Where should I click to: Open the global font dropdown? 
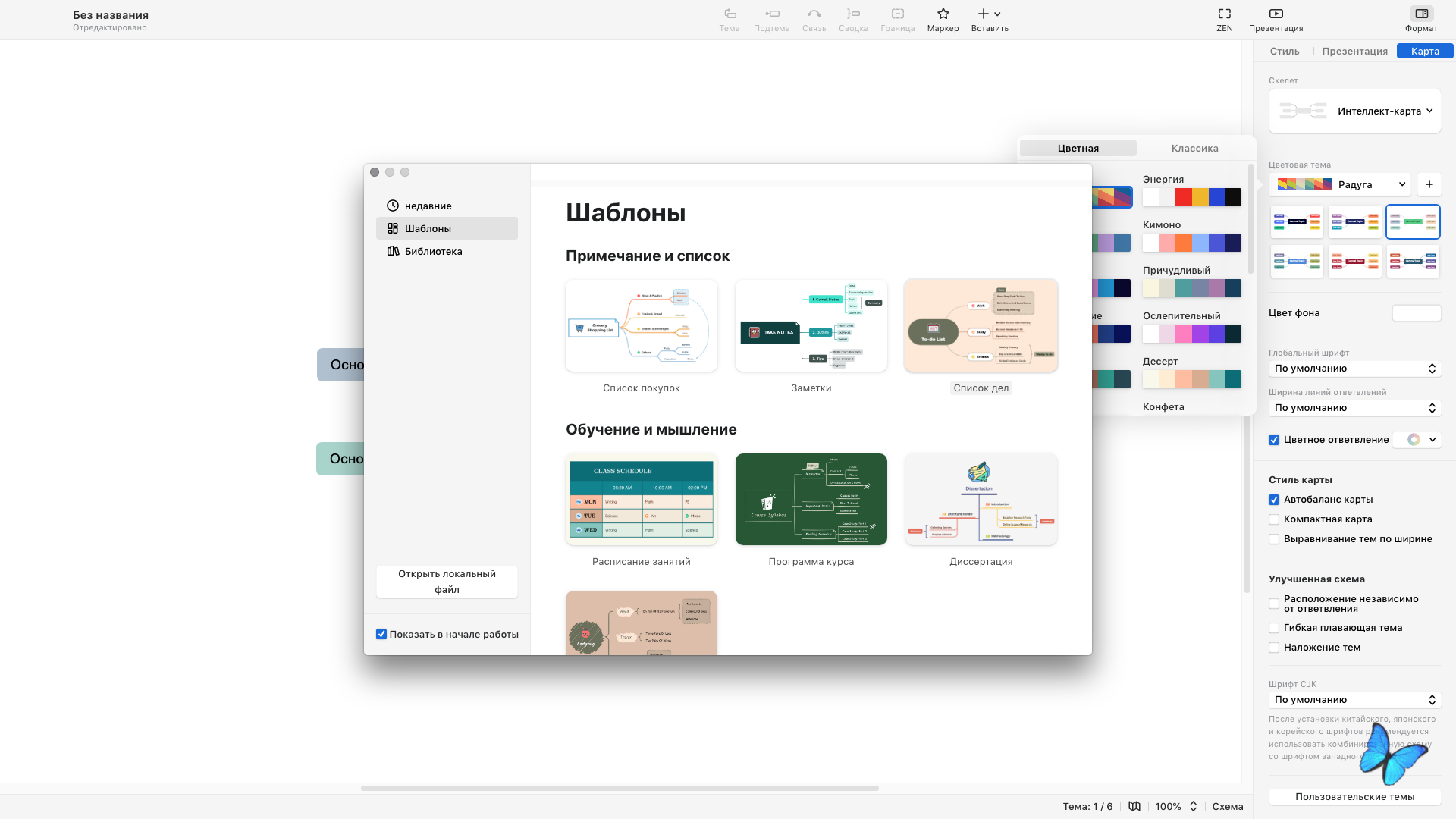click(1354, 369)
